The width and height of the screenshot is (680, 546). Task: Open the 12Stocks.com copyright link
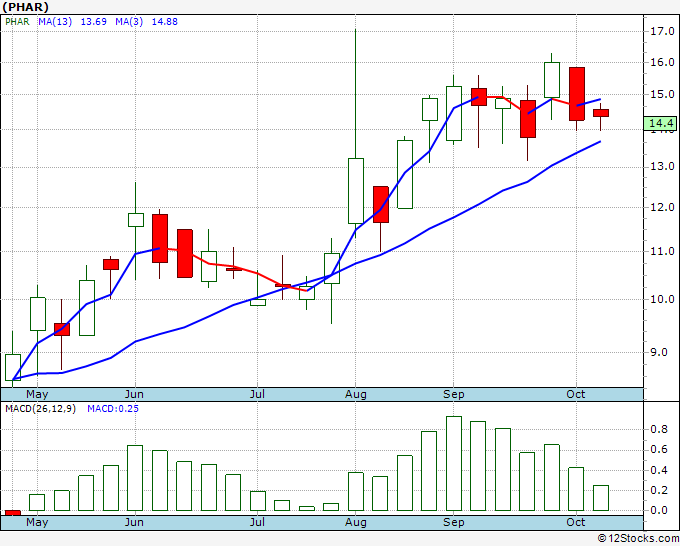pos(638,538)
